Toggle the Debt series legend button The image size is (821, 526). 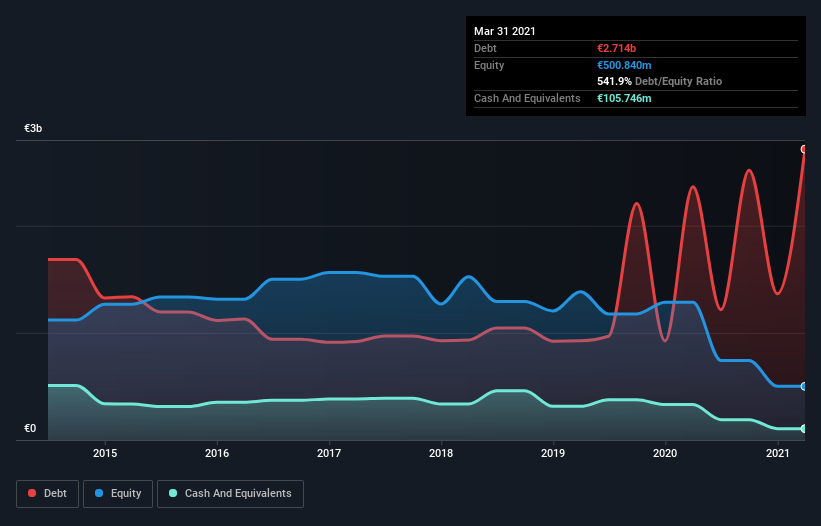[x=48, y=494]
